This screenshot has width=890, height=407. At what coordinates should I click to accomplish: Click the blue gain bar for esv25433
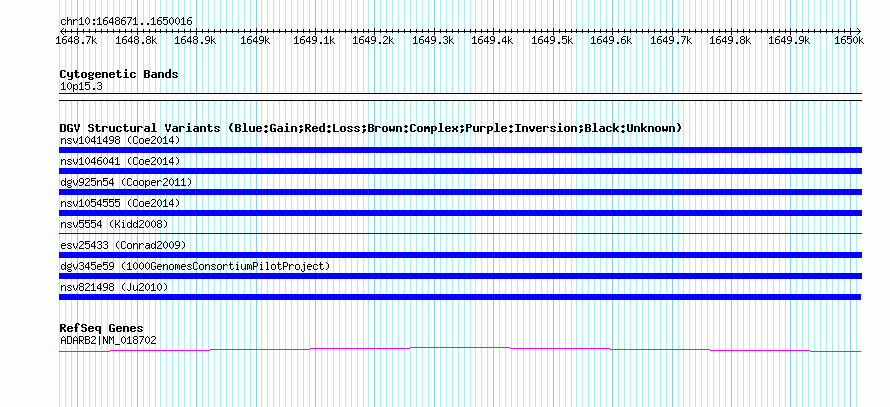[x=460, y=255]
